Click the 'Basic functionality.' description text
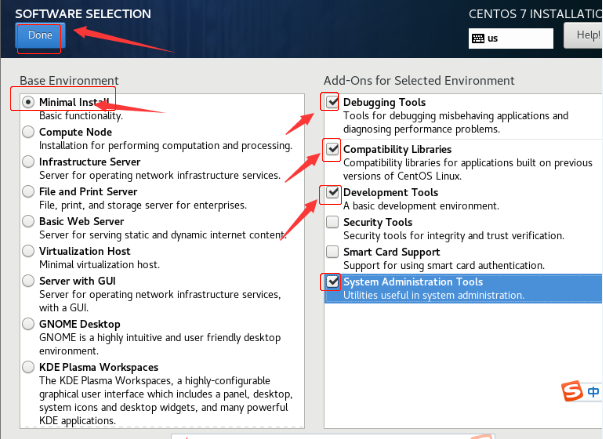The image size is (603, 439). 81,116
